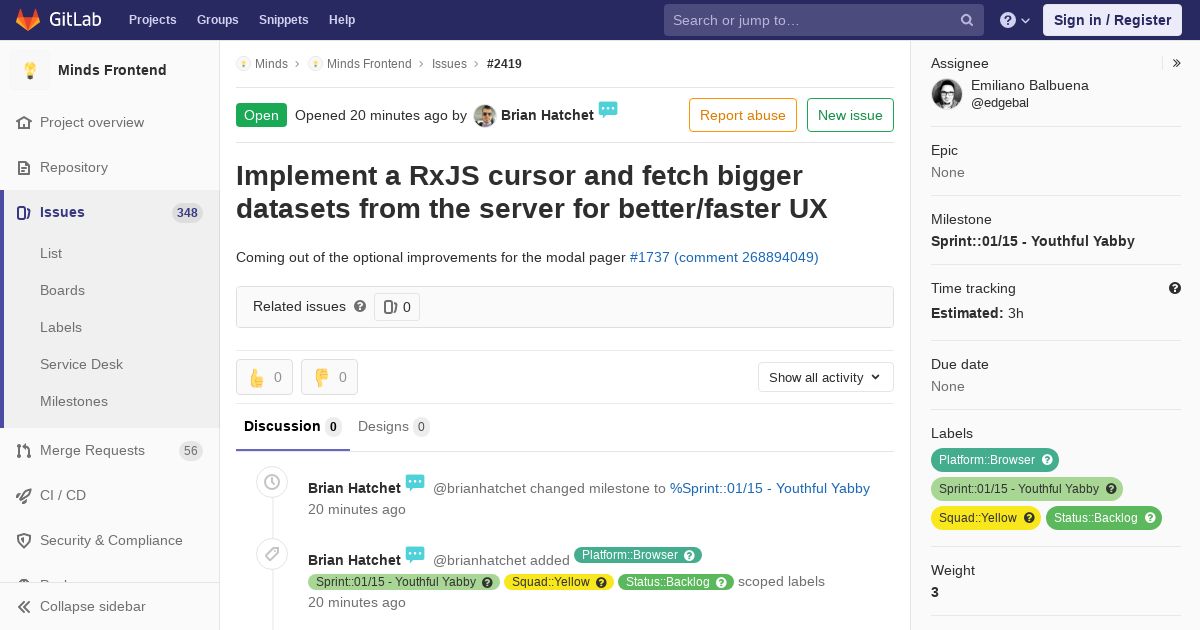Viewport: 1200px width, 630px height.
Task: Click @edgebal assignee username
Action: pyautogui.click(x=1000, y=103)
